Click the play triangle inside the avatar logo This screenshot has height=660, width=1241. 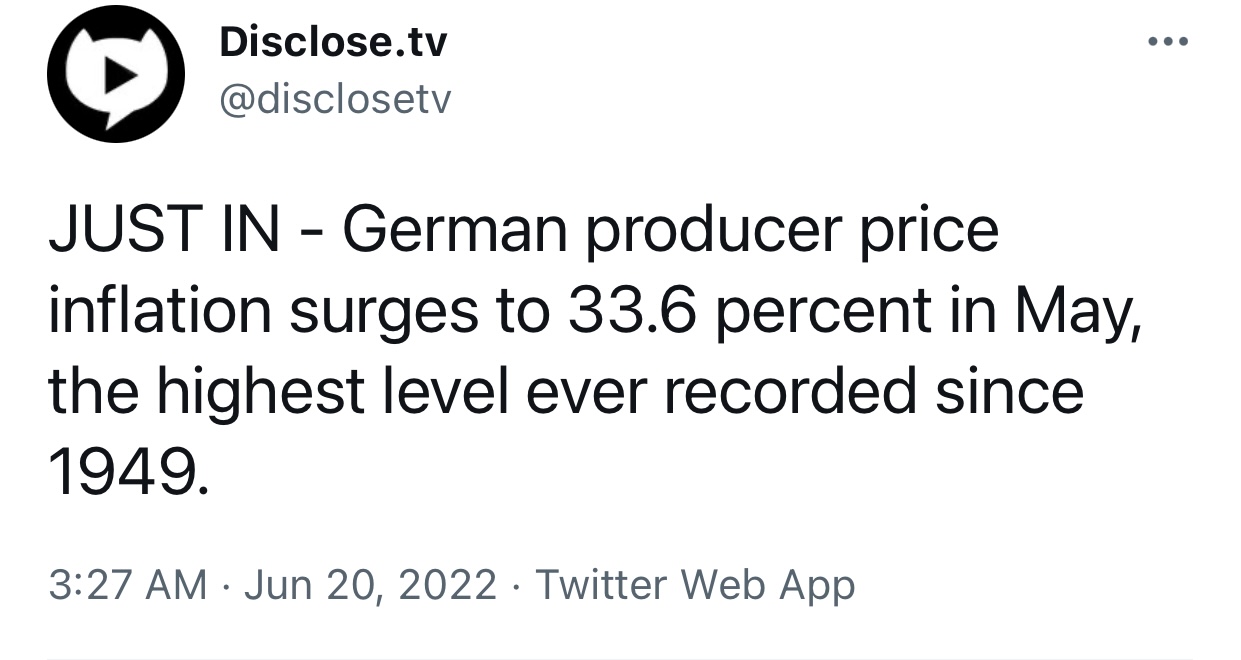[x=120, y=75]
